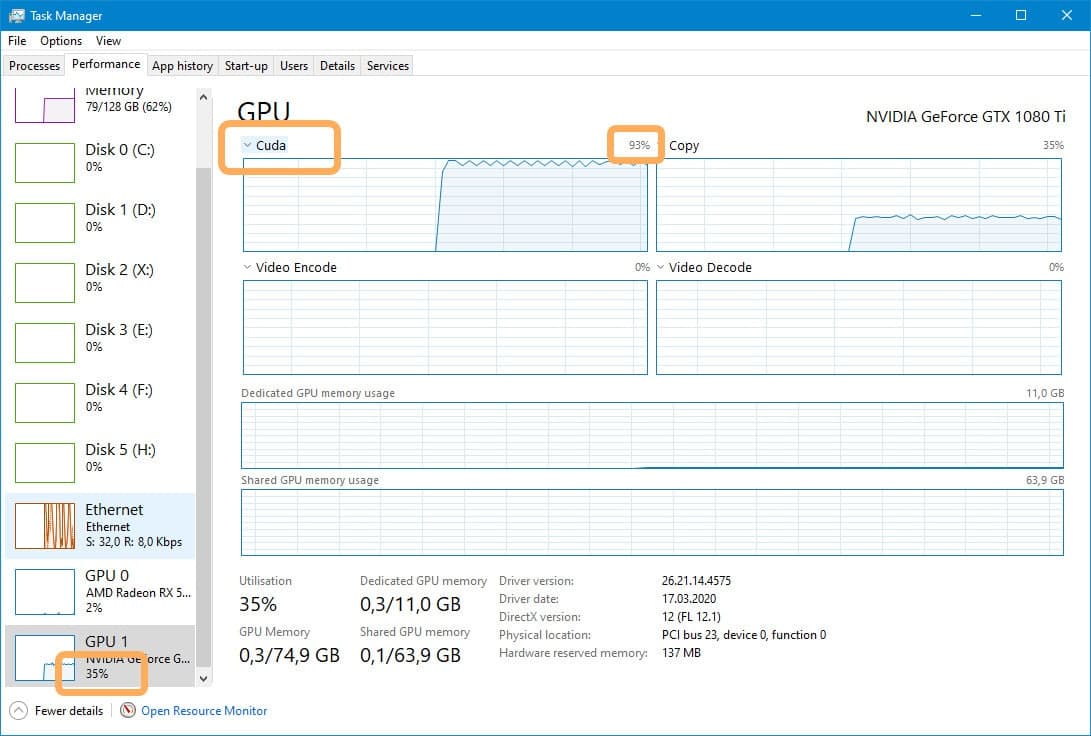Select the Disk 0 (C:) graph thumbnail

click(x=45, y=163)
